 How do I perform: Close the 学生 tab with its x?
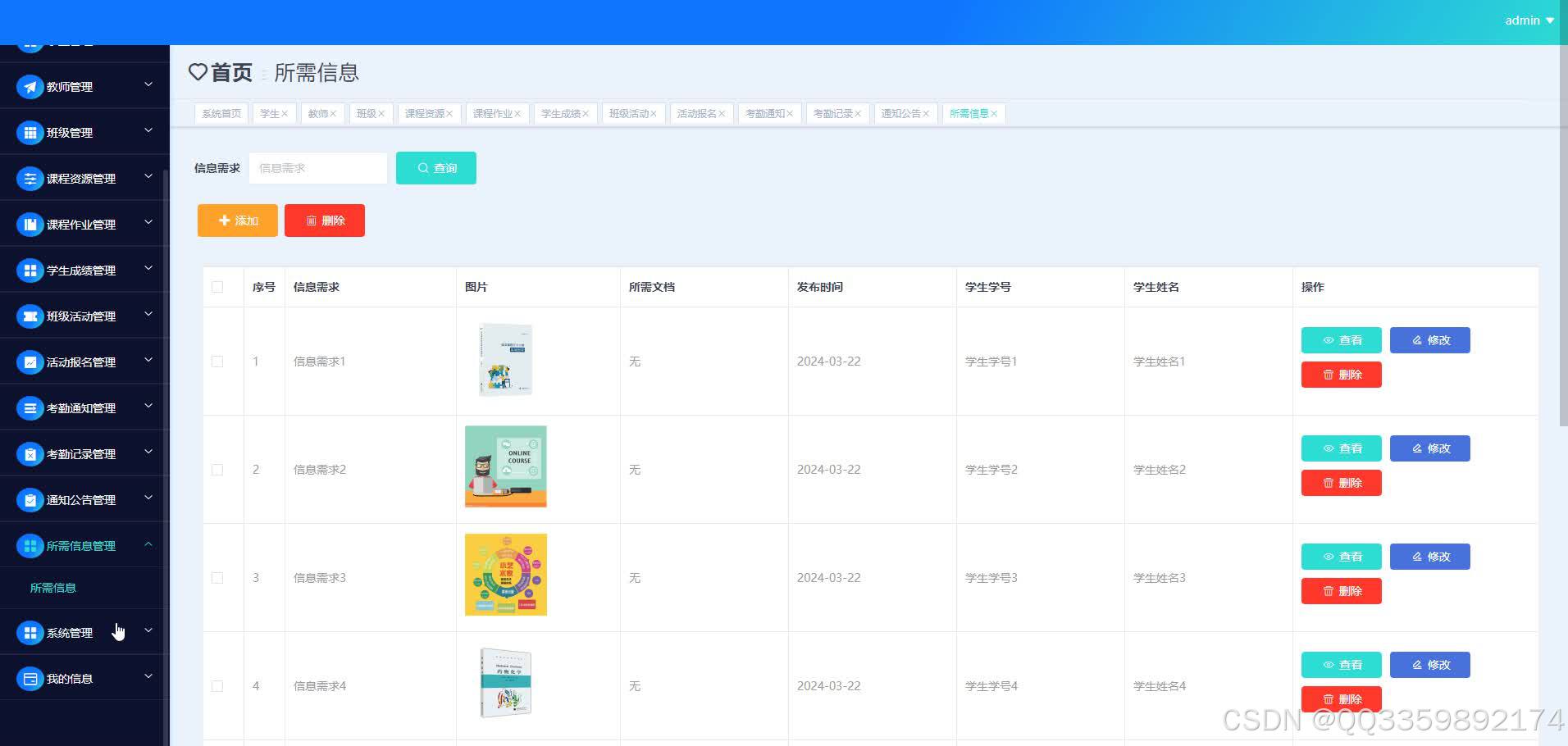(x=285, y=114)
